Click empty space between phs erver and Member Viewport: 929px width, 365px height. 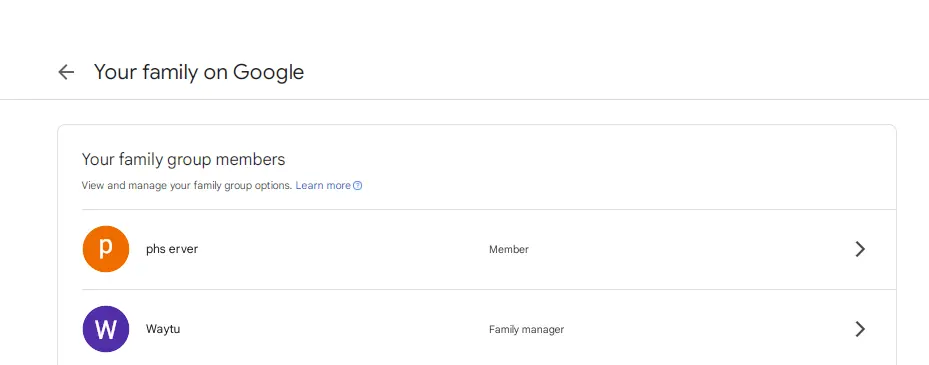[344, 249]
